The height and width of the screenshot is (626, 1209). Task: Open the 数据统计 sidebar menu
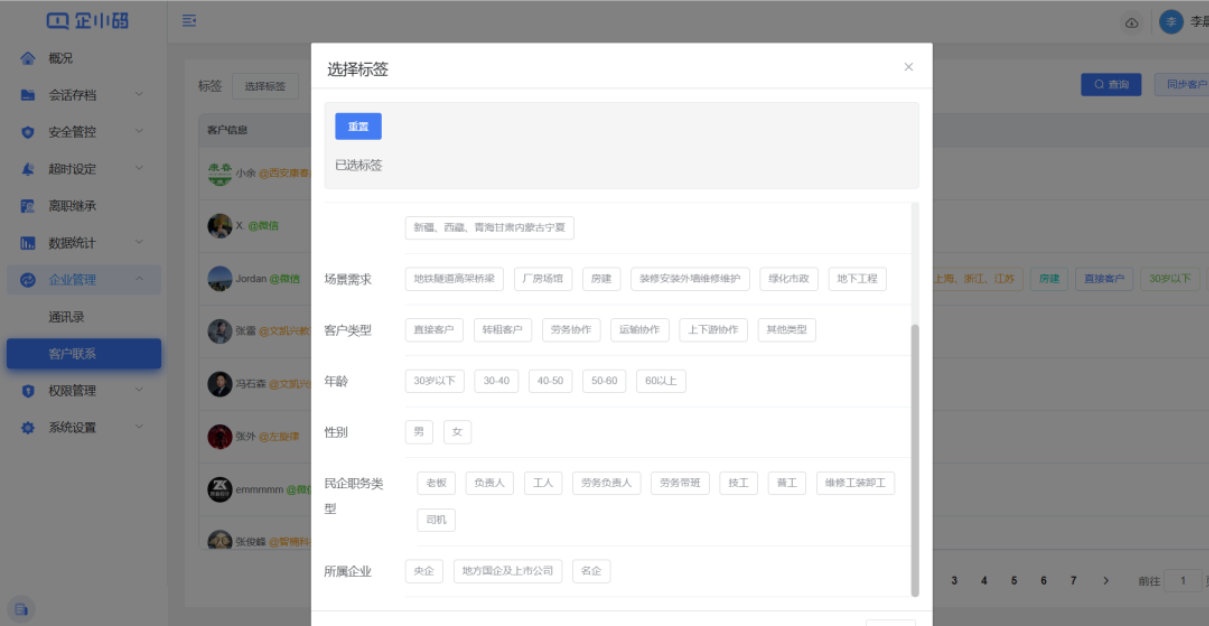83,243
